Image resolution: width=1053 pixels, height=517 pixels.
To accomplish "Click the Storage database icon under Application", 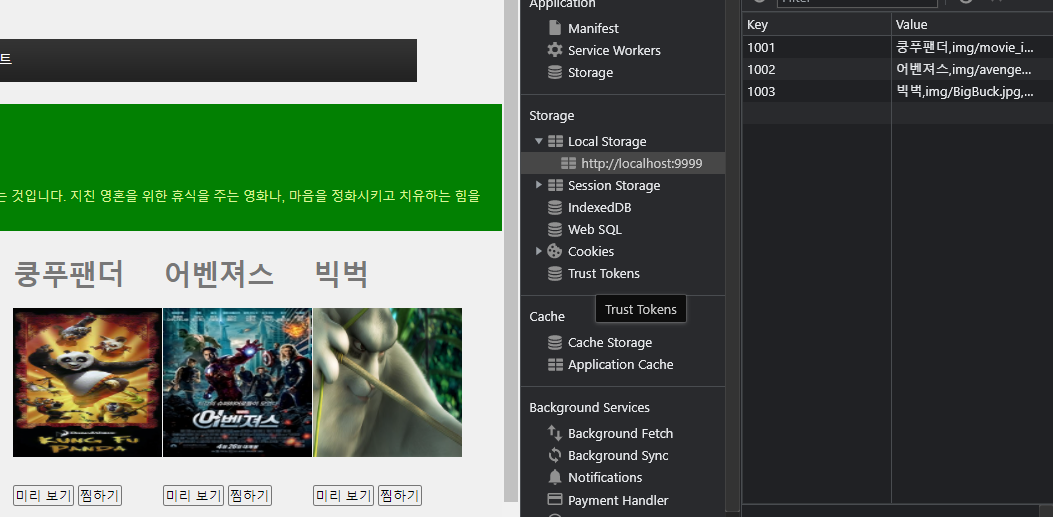I will 555,73.
